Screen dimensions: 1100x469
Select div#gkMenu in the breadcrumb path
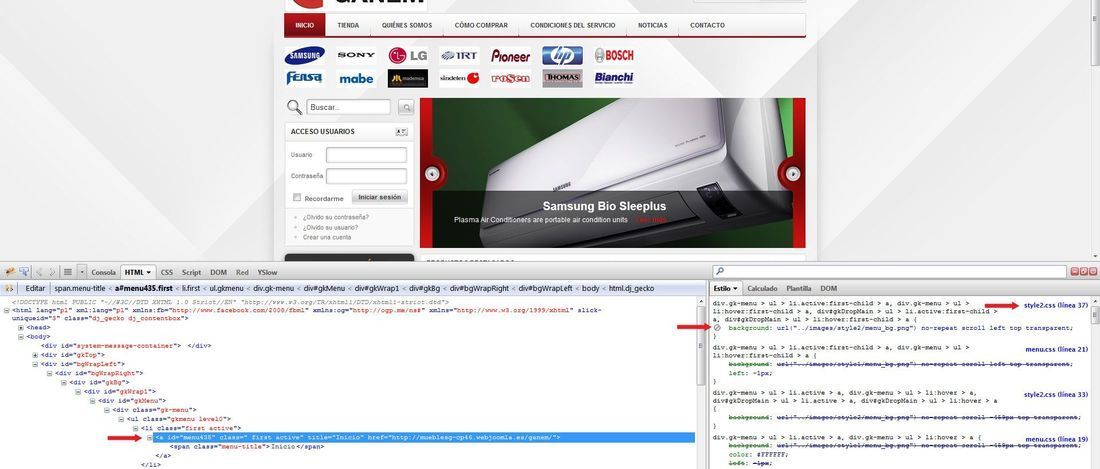[x=324, y=288]
